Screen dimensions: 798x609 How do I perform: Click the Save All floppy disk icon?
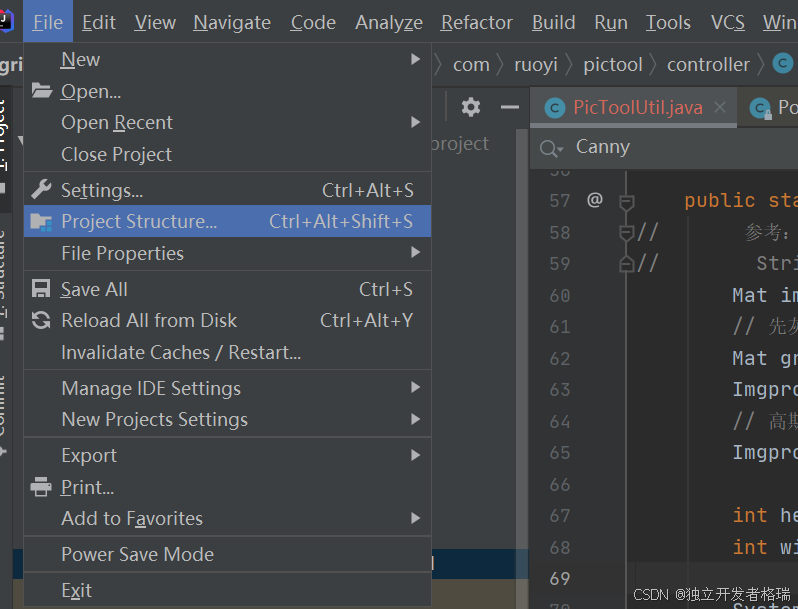click(41, 289)
